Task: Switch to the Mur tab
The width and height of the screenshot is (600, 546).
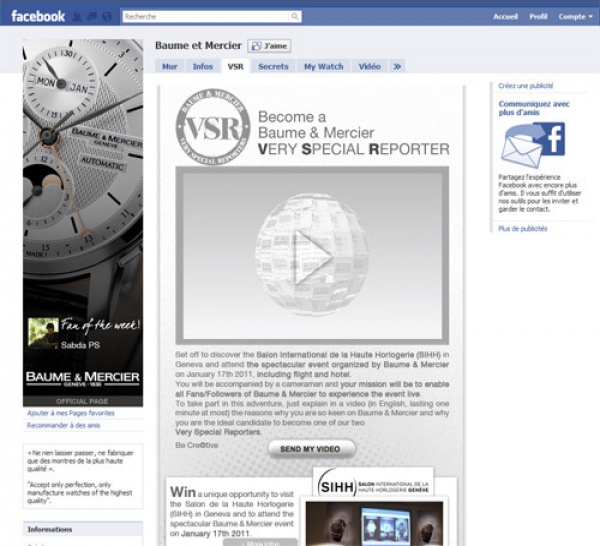Action: tap(170, 66)
